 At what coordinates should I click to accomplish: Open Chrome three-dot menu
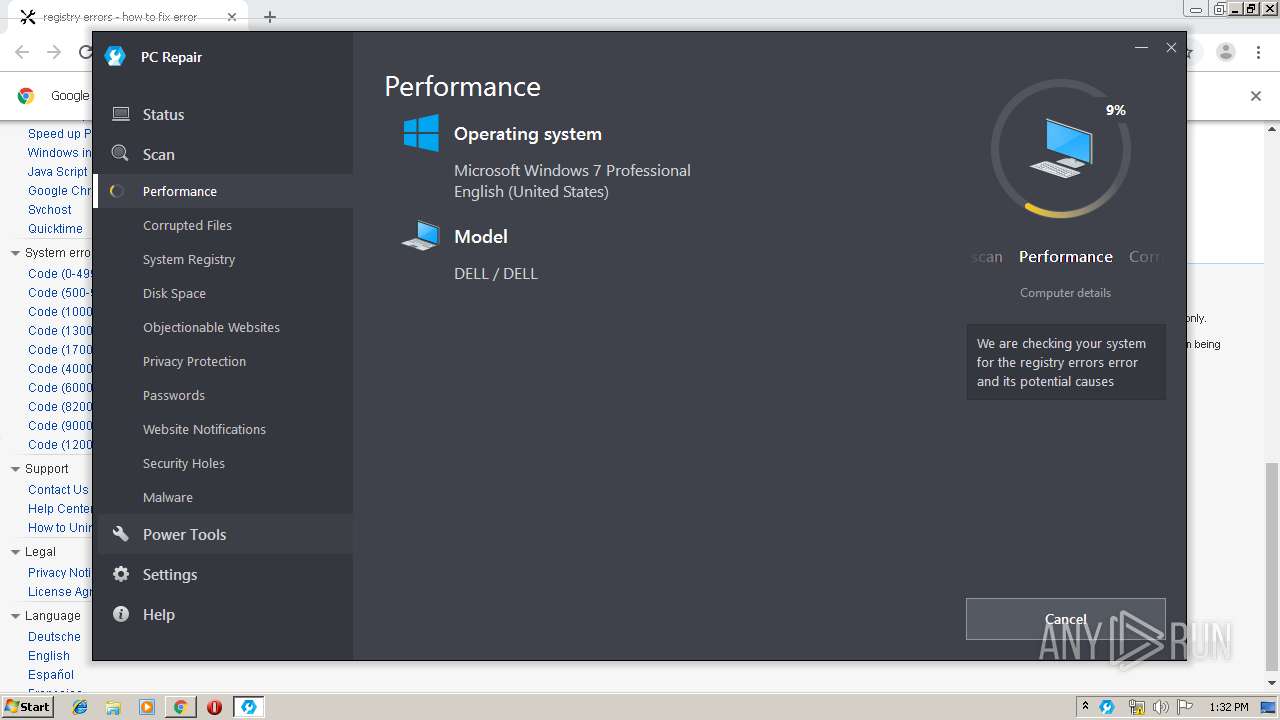point(1258,52)
